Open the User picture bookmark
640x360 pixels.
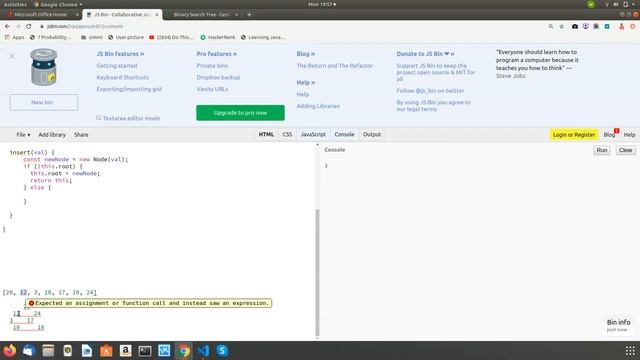click(x=126, y=37)
